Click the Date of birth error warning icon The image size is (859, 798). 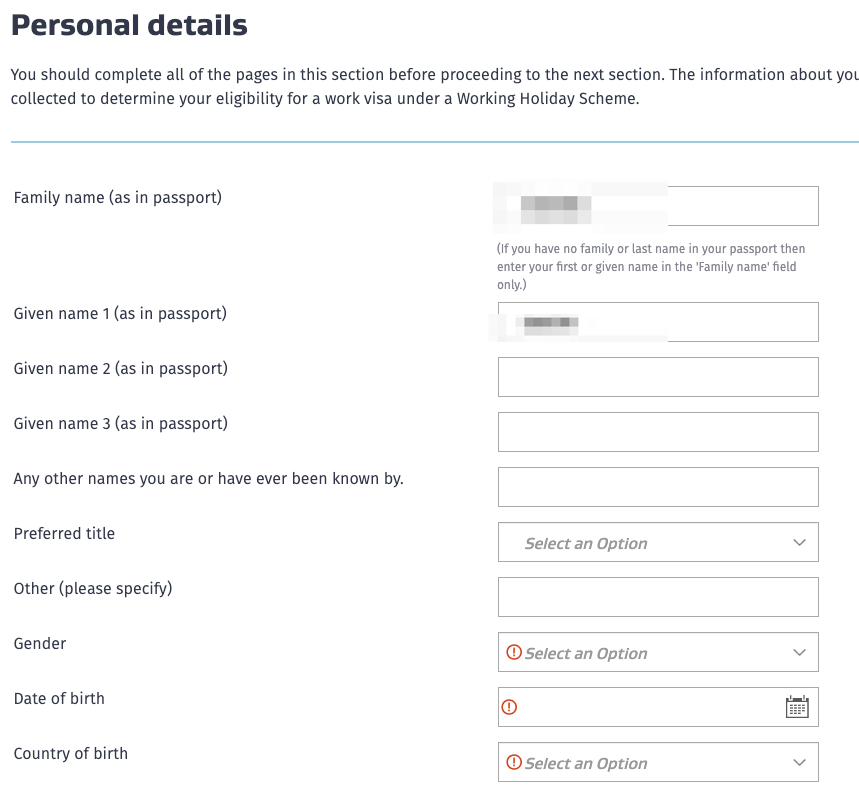pyautogui.click(x=509, y=707)
